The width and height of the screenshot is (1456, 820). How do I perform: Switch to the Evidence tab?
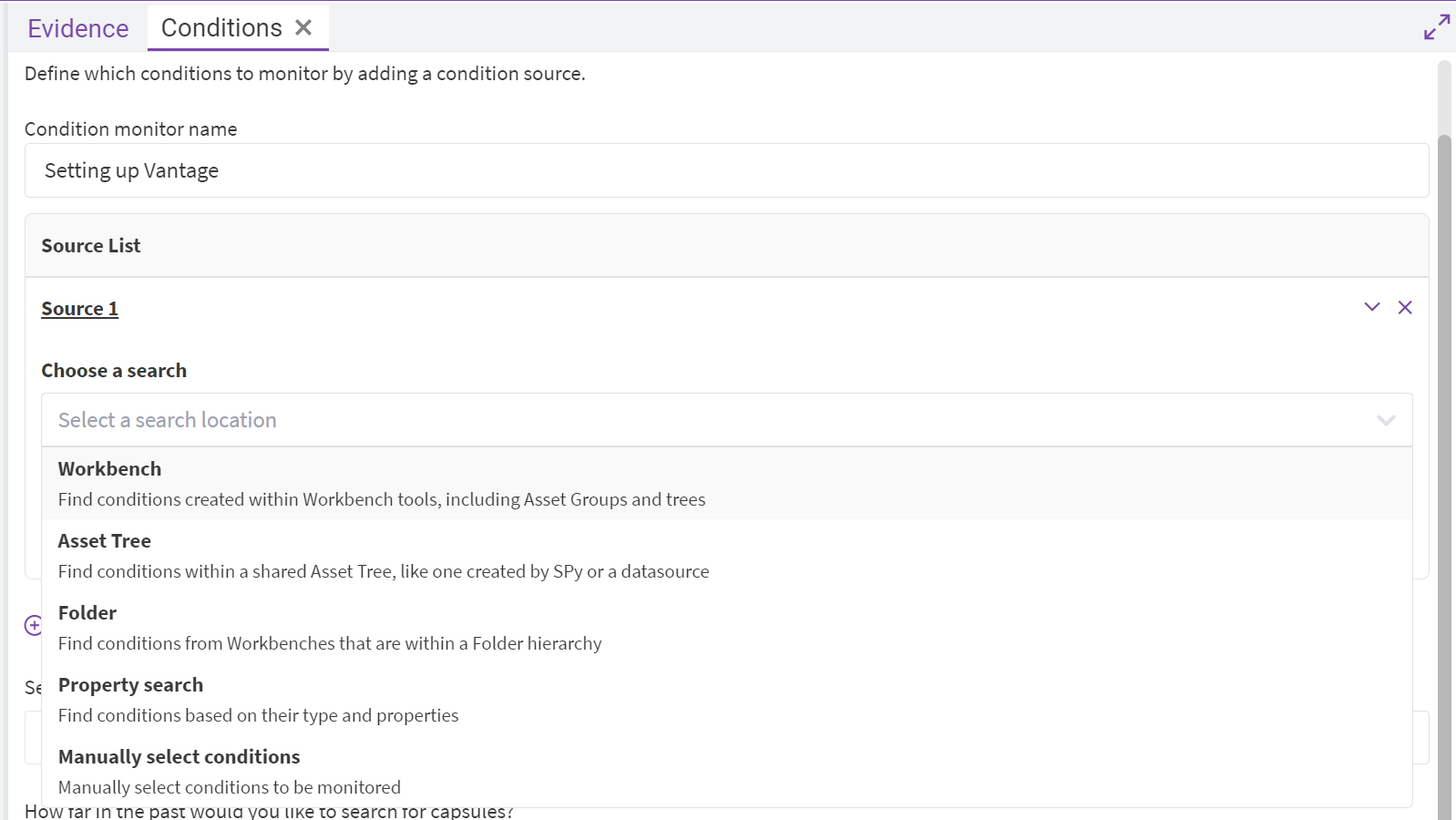[77, 28]
